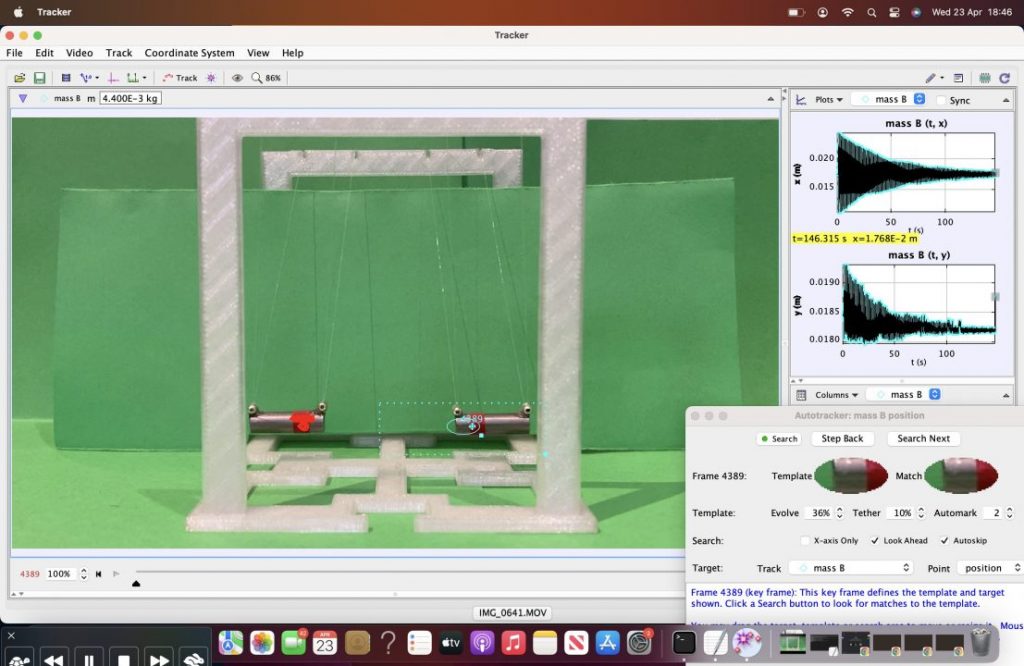
Task: Uncheck the Look Ahead checkbox
Action: 875,541
